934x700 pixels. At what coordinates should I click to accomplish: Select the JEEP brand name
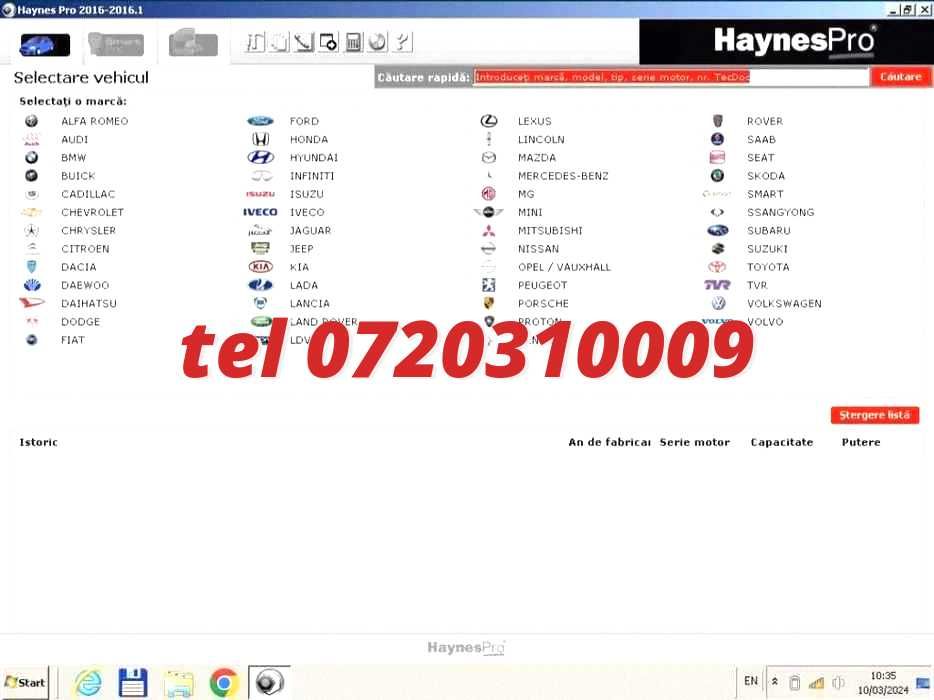click(301, 249)
